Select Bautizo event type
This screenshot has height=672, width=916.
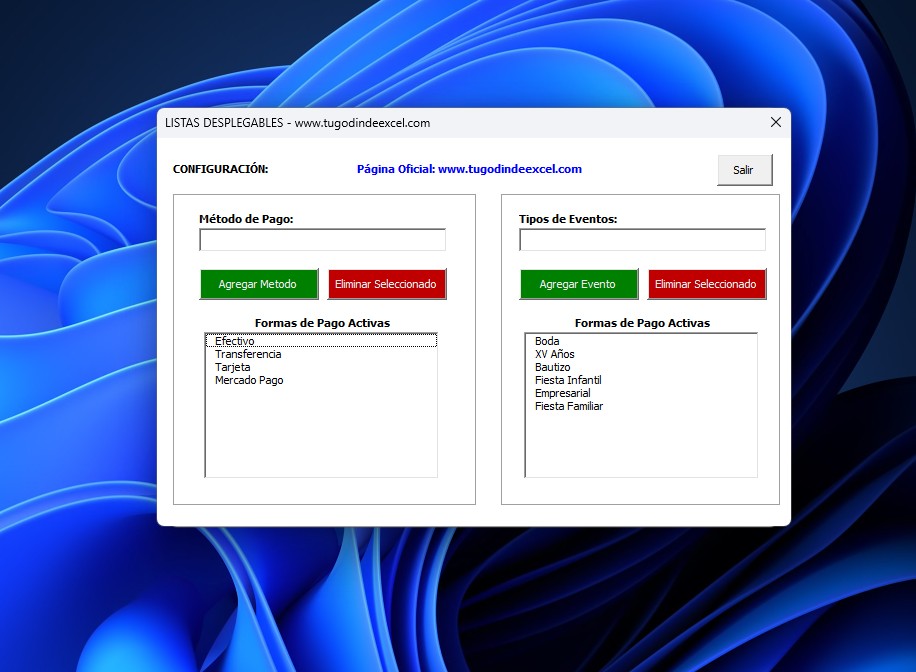click(x=553, y=367)
